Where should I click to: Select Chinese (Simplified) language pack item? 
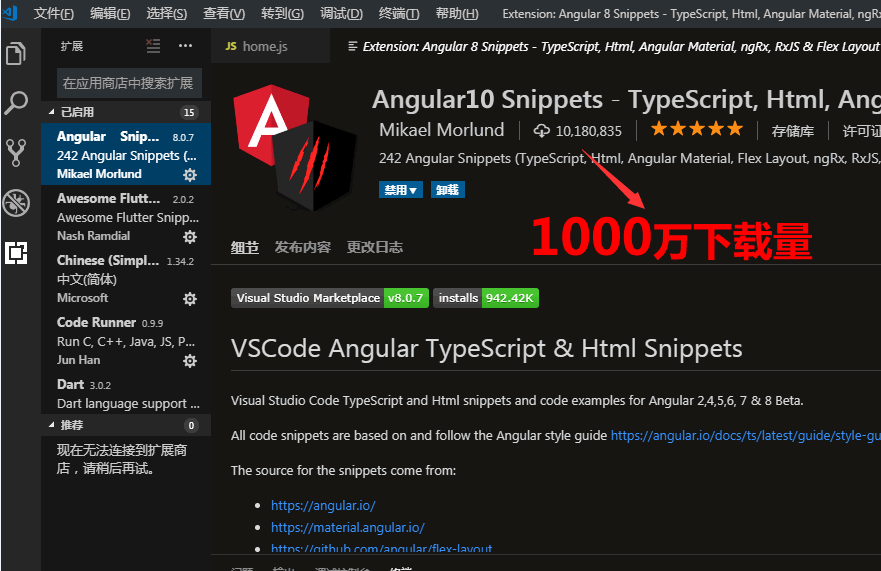click(126, 278)
